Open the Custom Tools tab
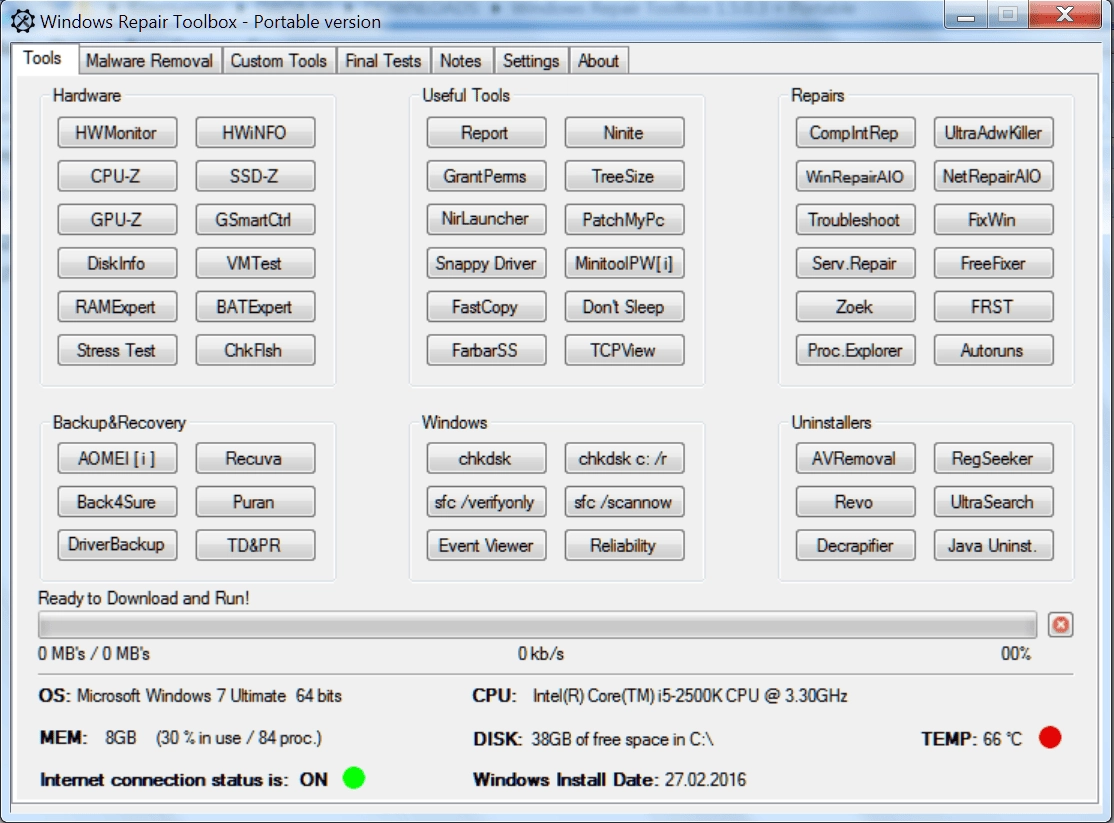 click(x=278, y=61)
